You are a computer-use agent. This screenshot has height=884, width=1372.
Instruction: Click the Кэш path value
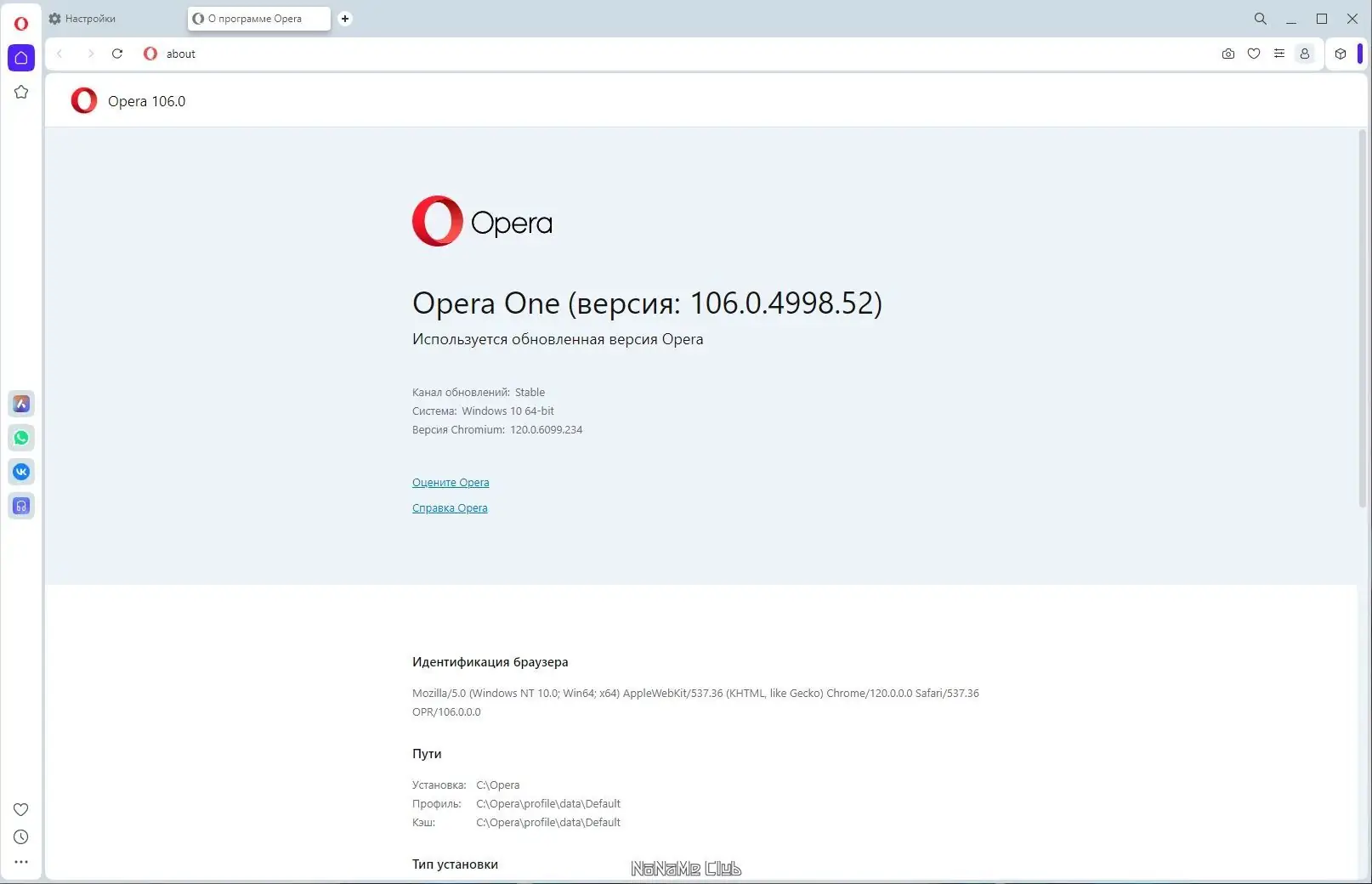[x=548, y=822]
